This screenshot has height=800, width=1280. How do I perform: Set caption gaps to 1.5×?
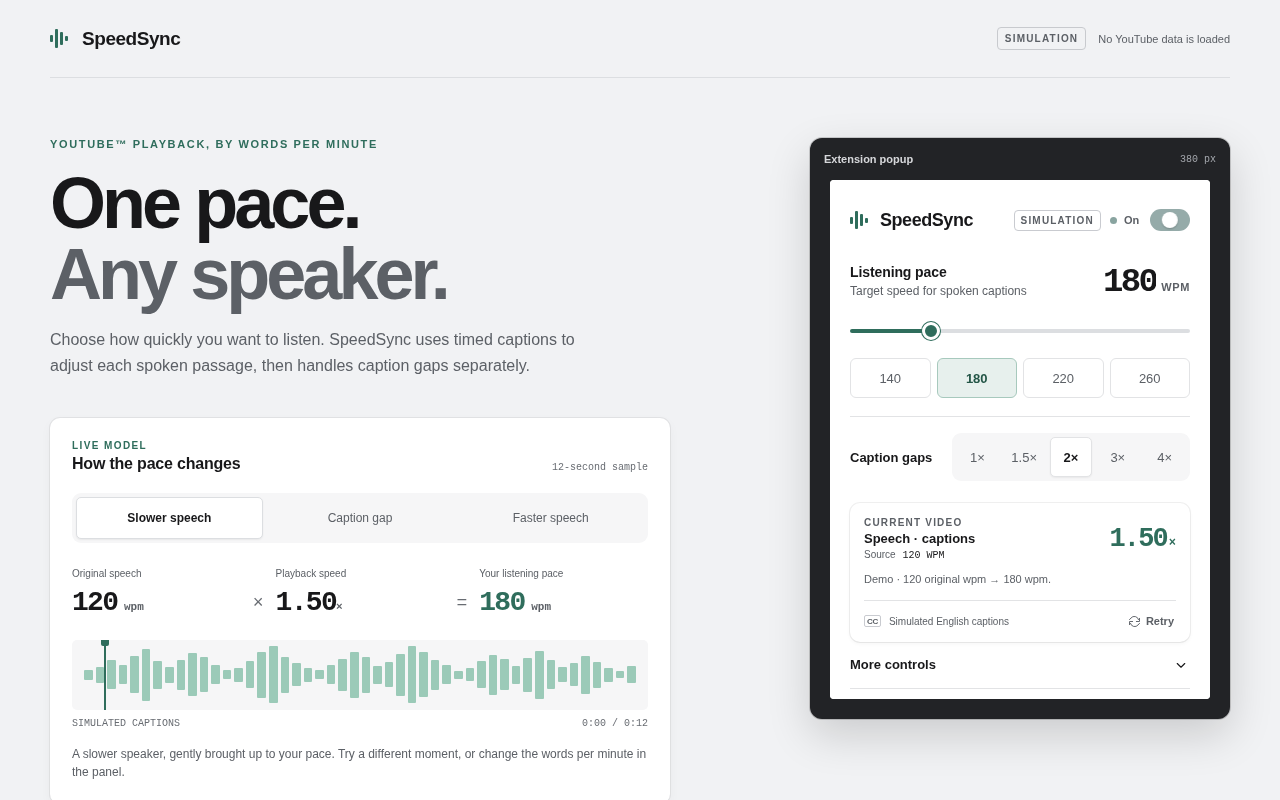coord(1024,457)
